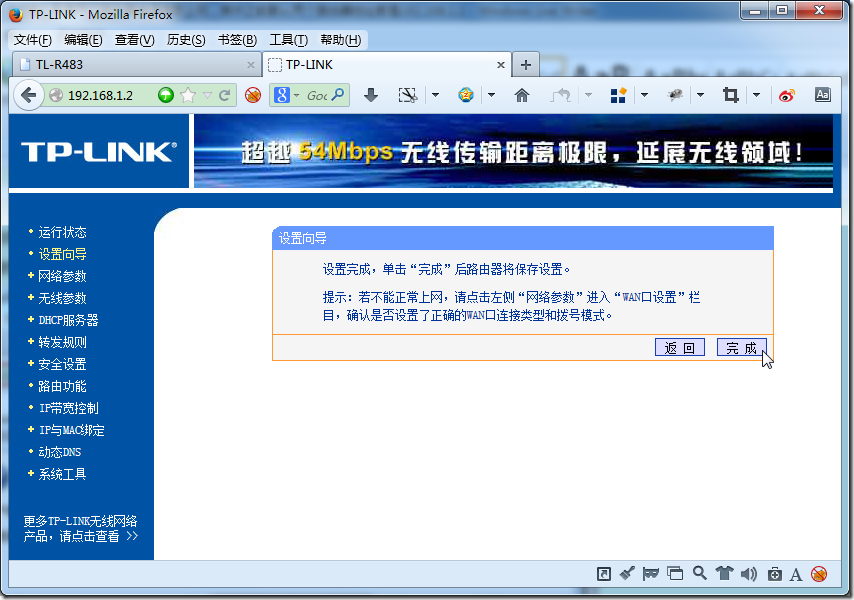The width and height of the screenshot is (854, 600).
Task: Click the 更多TP-LINK无线网络产品 link
Action: (x=81, y=529)
